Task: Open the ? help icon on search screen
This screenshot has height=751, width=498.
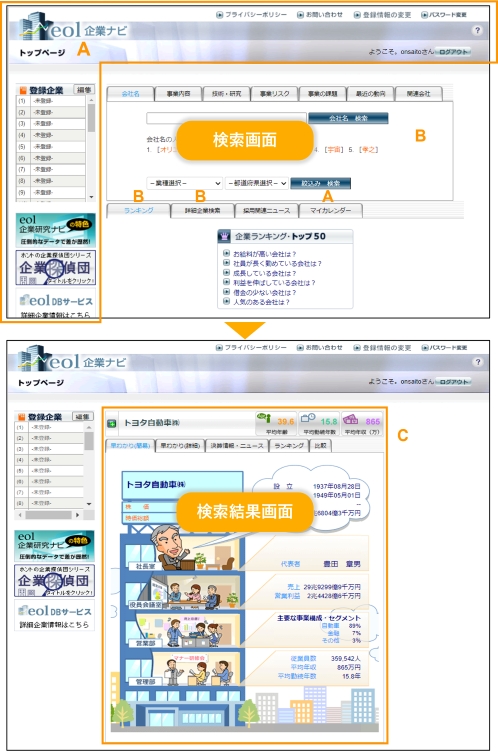Action: click(x=477, y=30)
